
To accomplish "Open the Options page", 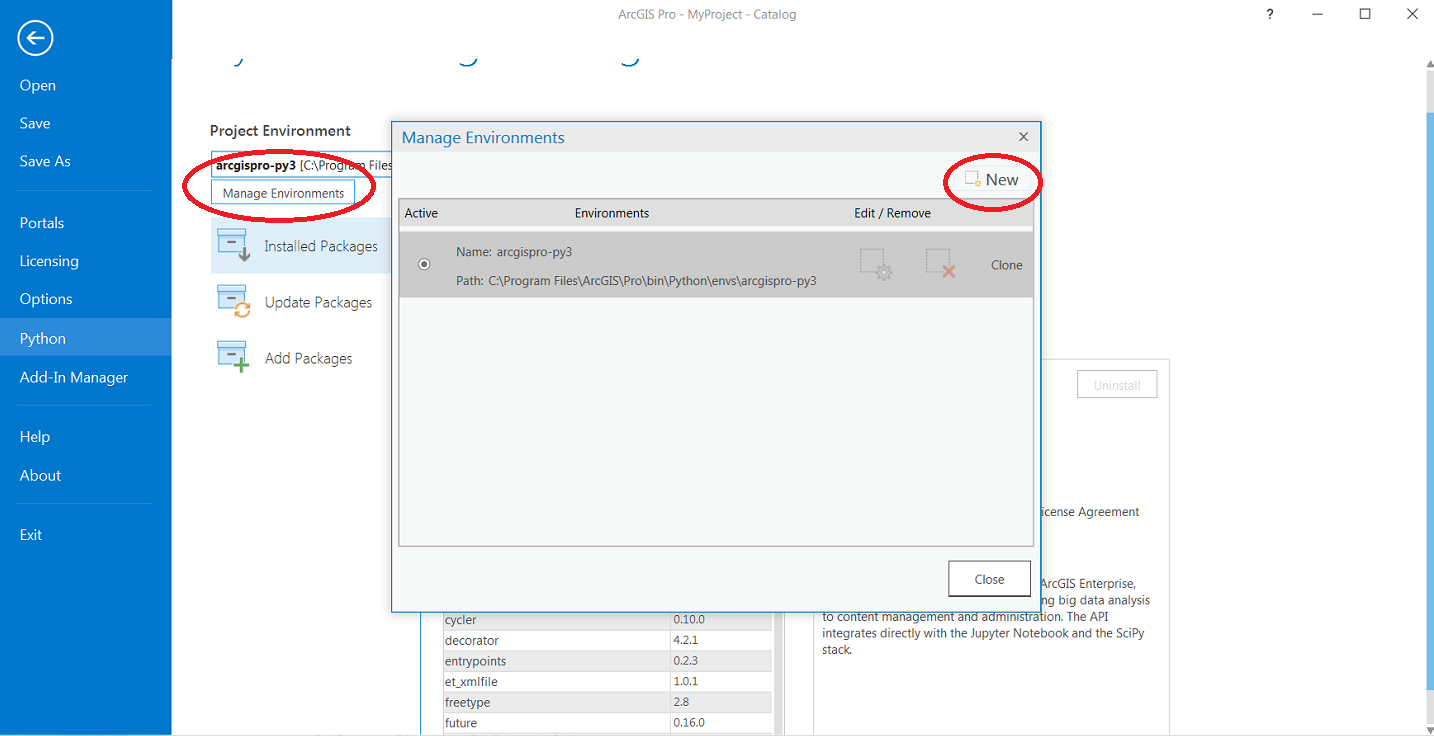I will (46, 299).
